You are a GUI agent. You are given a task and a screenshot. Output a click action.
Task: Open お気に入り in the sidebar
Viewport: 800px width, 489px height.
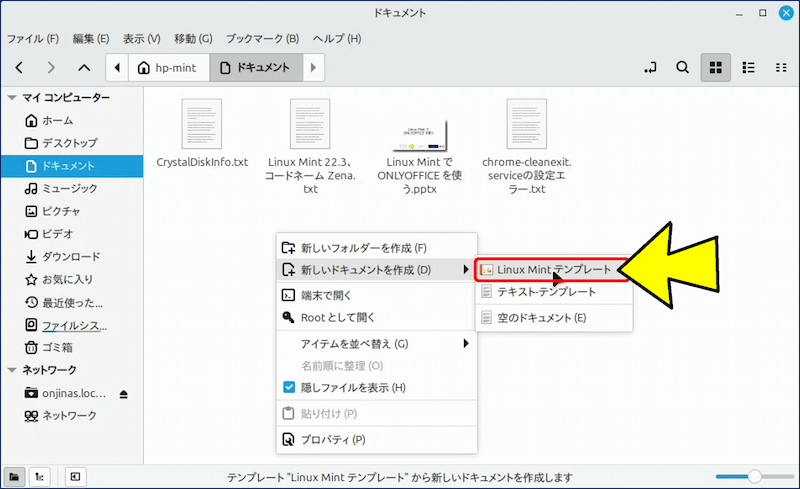[71, 279]
